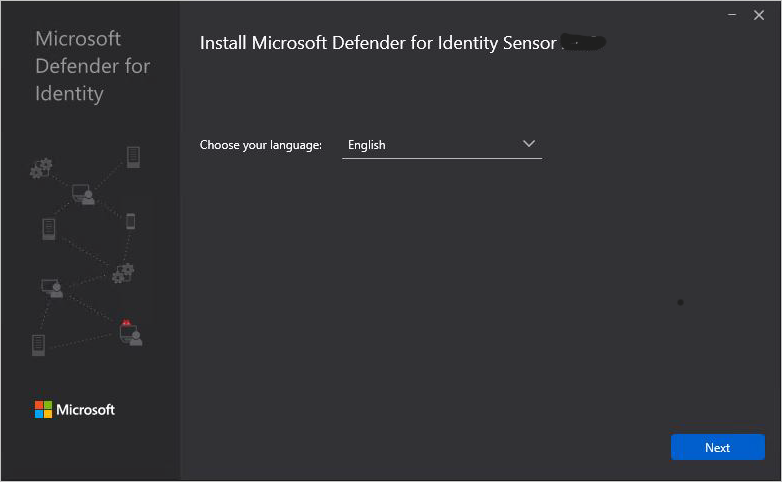
Task: Expand the language list chevron arrow
Action: coord(529,144)
